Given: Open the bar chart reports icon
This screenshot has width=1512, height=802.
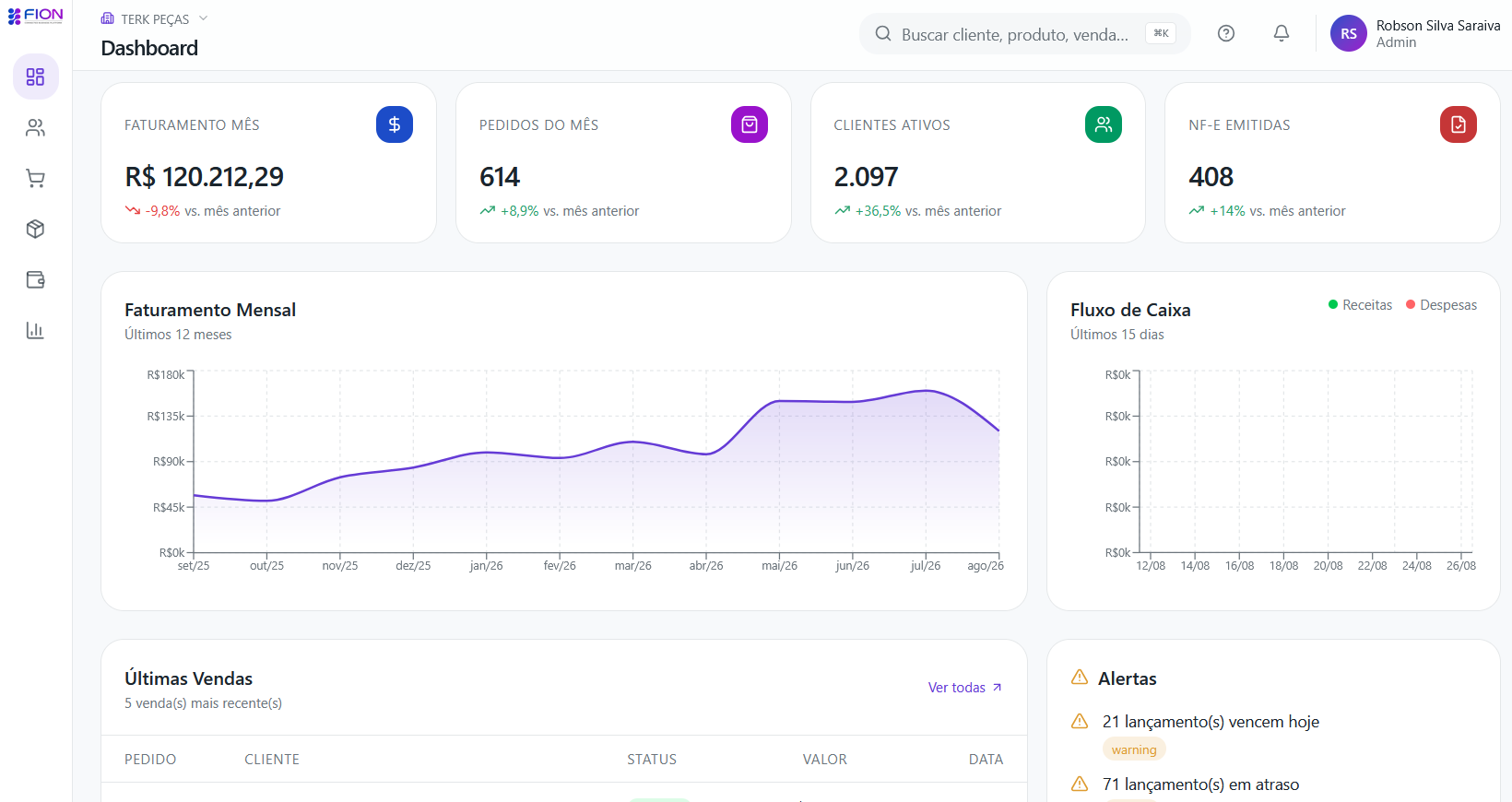Looking at the screenshot, I should coord(36,330).
